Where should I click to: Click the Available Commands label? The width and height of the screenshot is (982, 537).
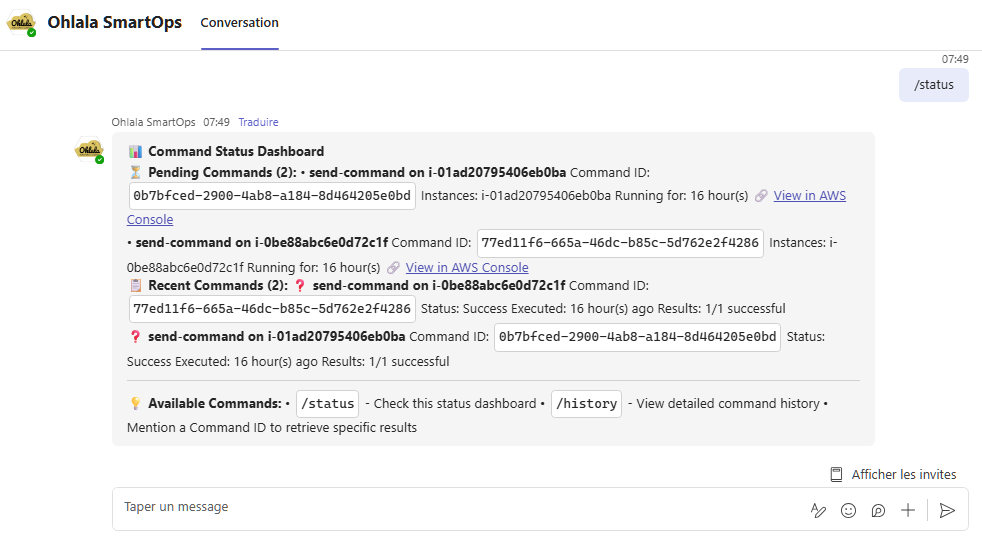215,404
